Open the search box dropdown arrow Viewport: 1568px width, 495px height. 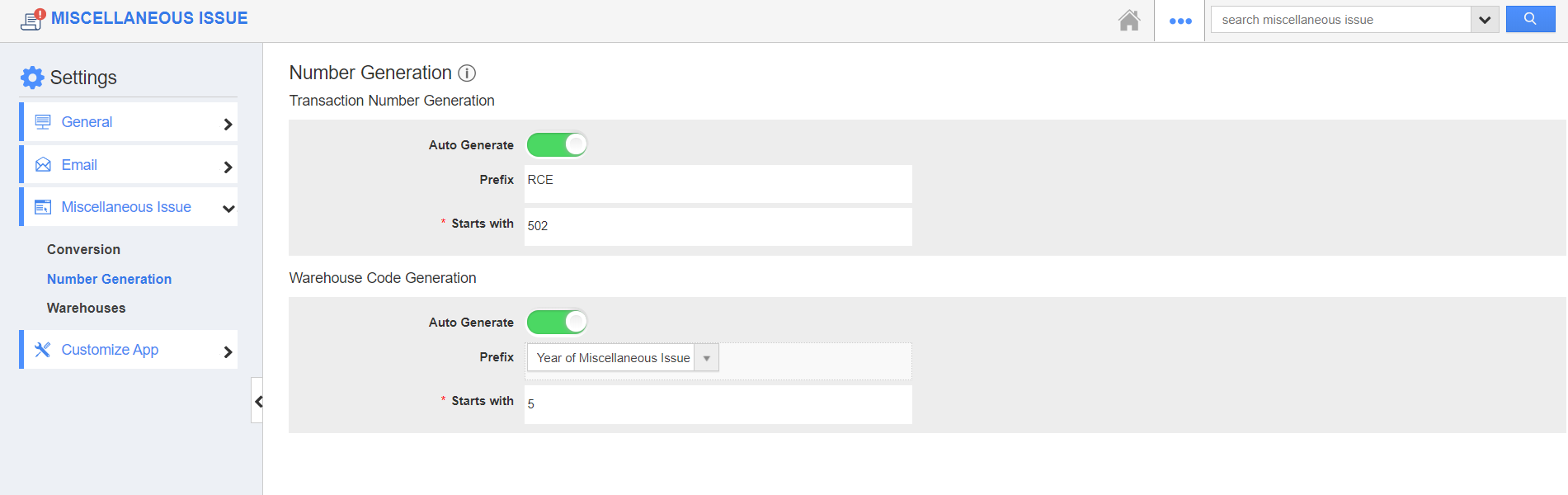click(1485, 20)
